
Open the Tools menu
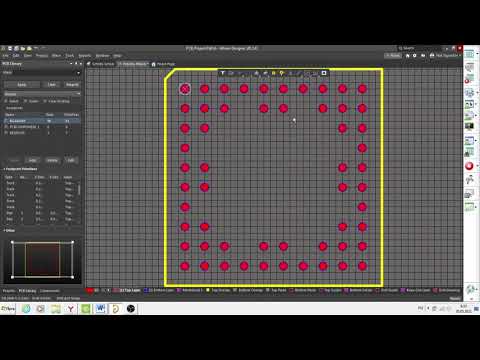click(x=70, y=56)
